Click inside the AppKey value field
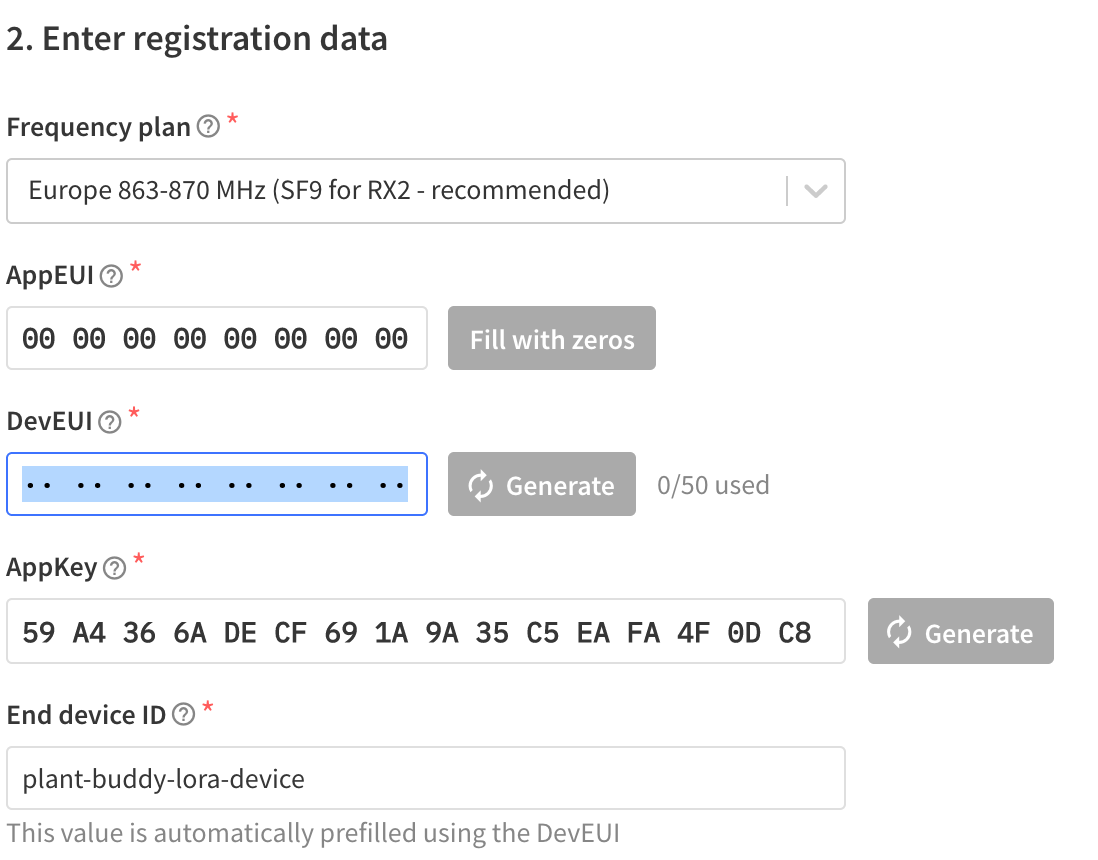The width and height of the screenshot is (1098, 860). [425, 631]
